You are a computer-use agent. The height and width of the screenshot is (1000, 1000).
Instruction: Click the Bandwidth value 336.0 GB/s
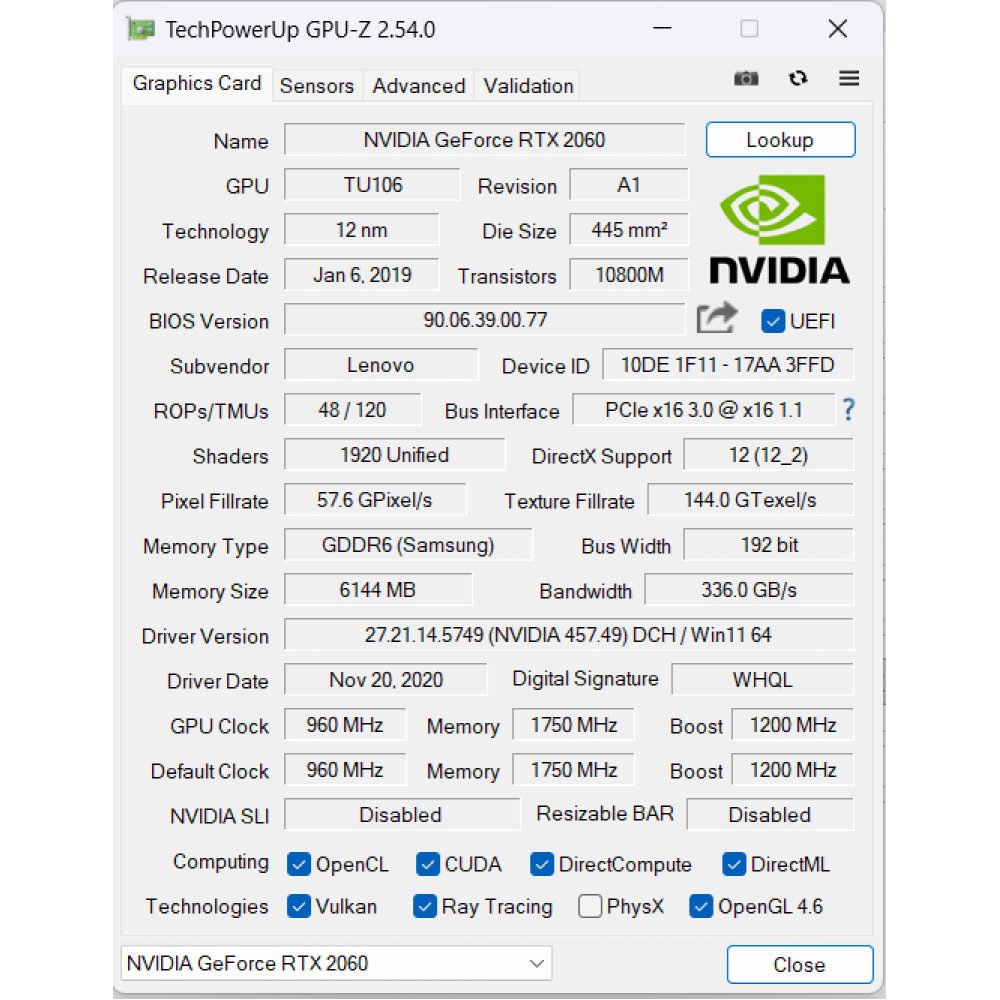point(749,590)
